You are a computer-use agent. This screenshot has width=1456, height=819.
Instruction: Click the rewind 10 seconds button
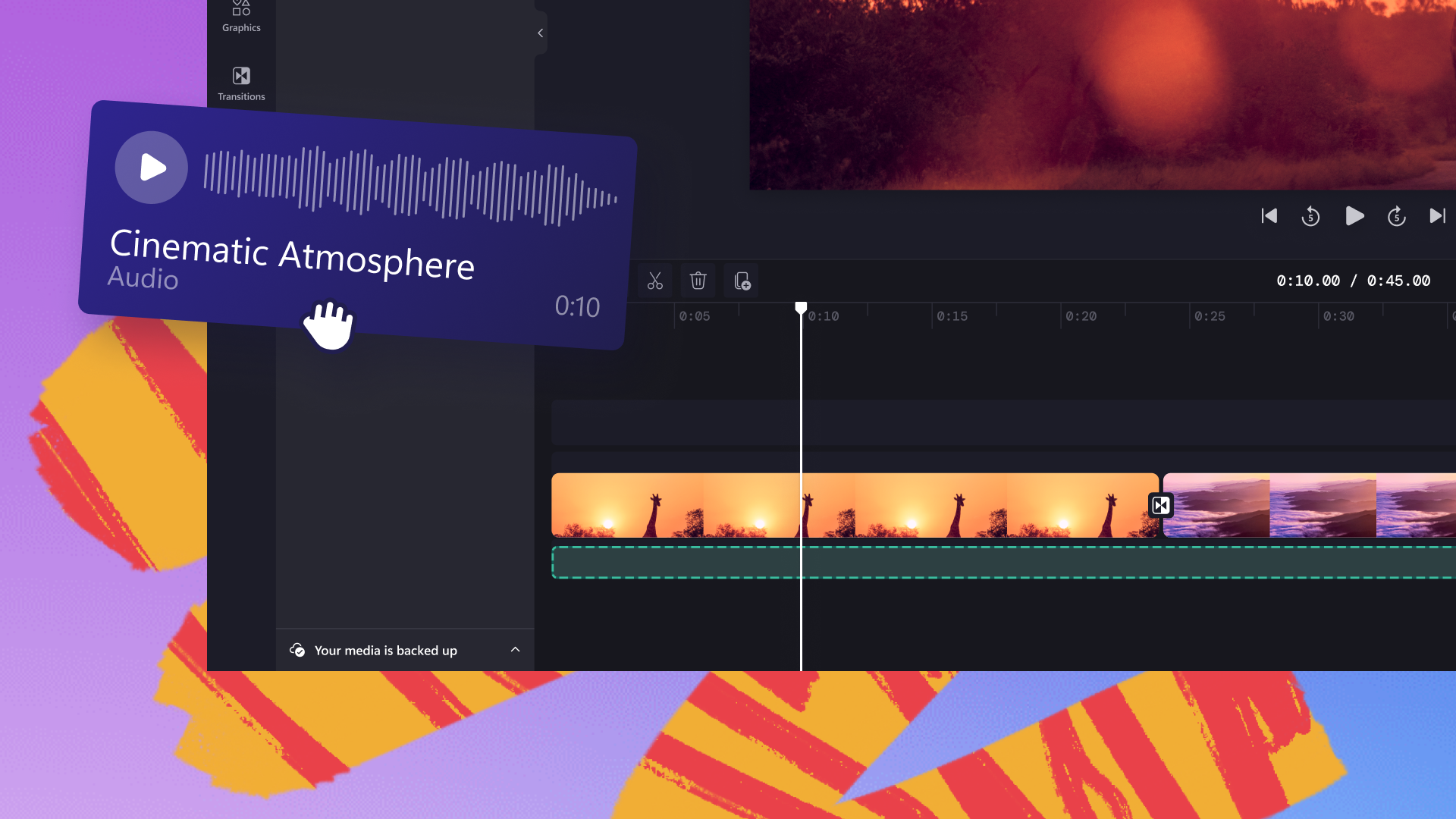(x=1311, y=216)
